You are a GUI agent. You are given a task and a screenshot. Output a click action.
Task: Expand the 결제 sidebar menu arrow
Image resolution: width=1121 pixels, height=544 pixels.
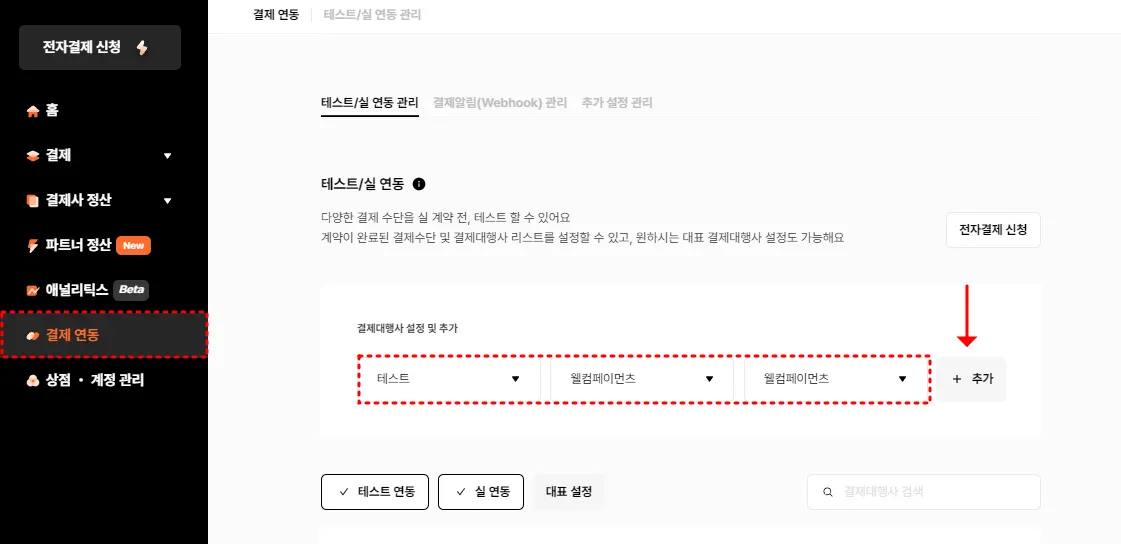coord(167,156)
